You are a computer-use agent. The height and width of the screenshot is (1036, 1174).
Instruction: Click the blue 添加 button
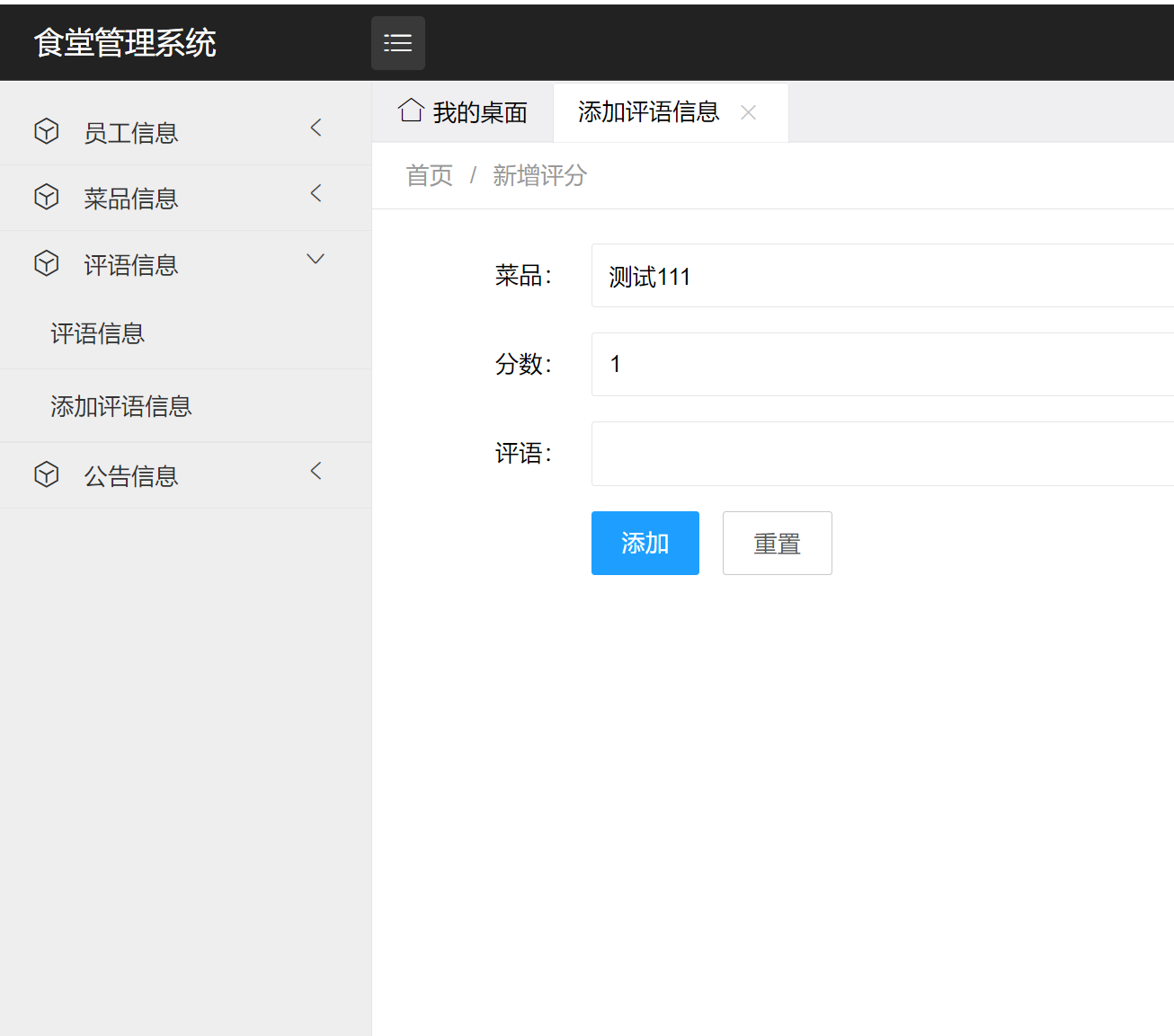click(x=645, y=543)
